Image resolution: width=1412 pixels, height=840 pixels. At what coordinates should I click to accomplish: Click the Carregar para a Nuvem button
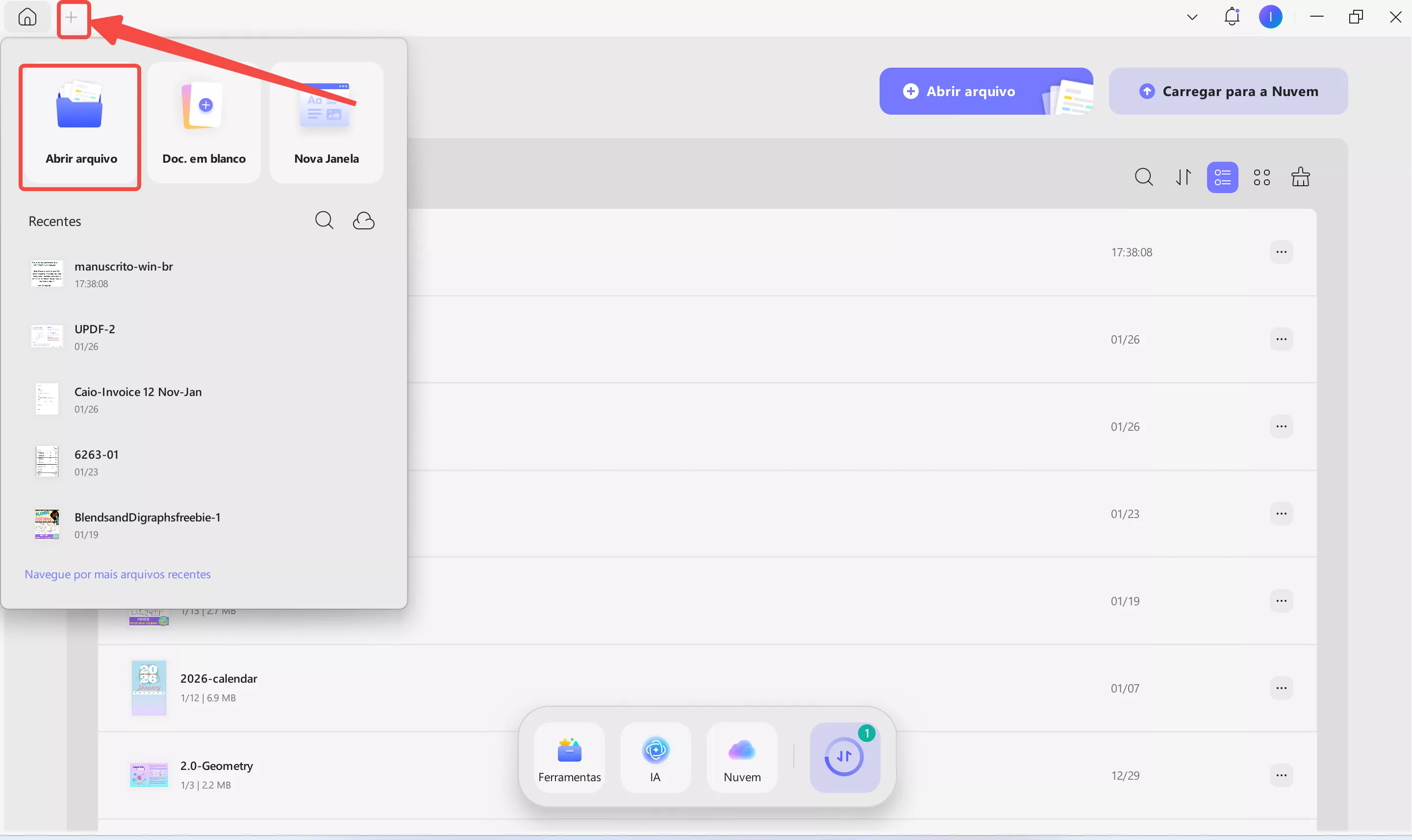[1228, 91]
